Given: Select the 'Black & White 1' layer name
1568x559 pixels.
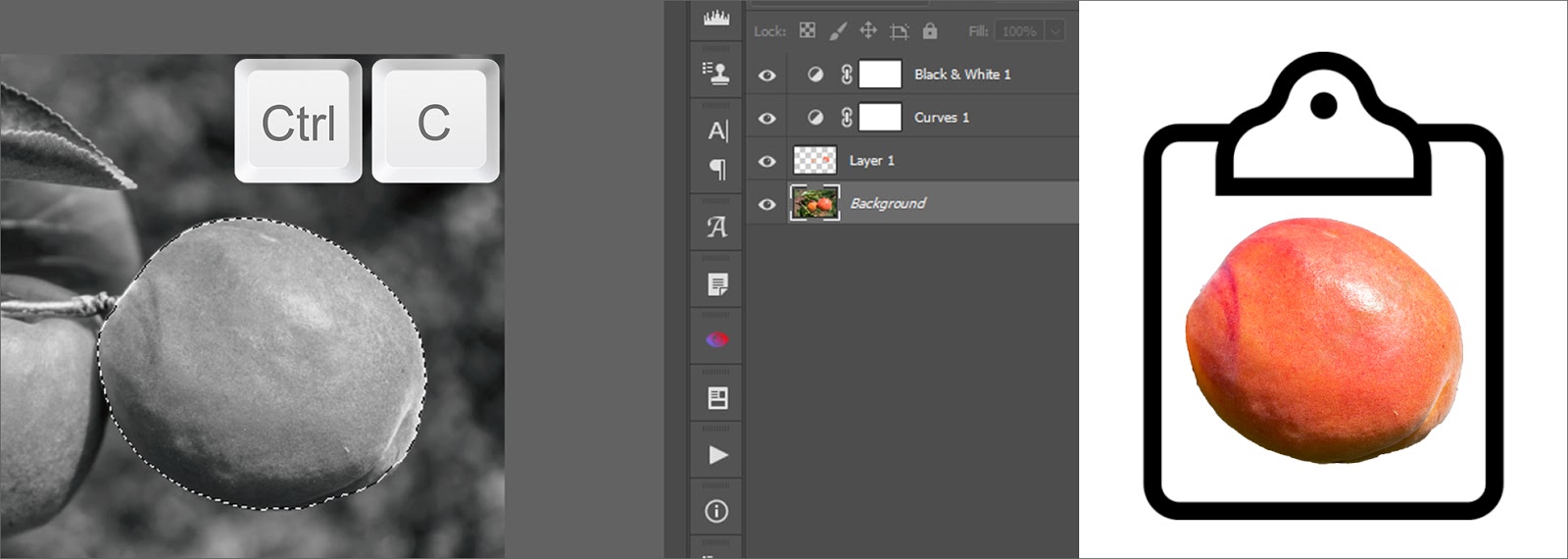Looking at the screenshot, I should pyautogui.click(x=962, y=75).
